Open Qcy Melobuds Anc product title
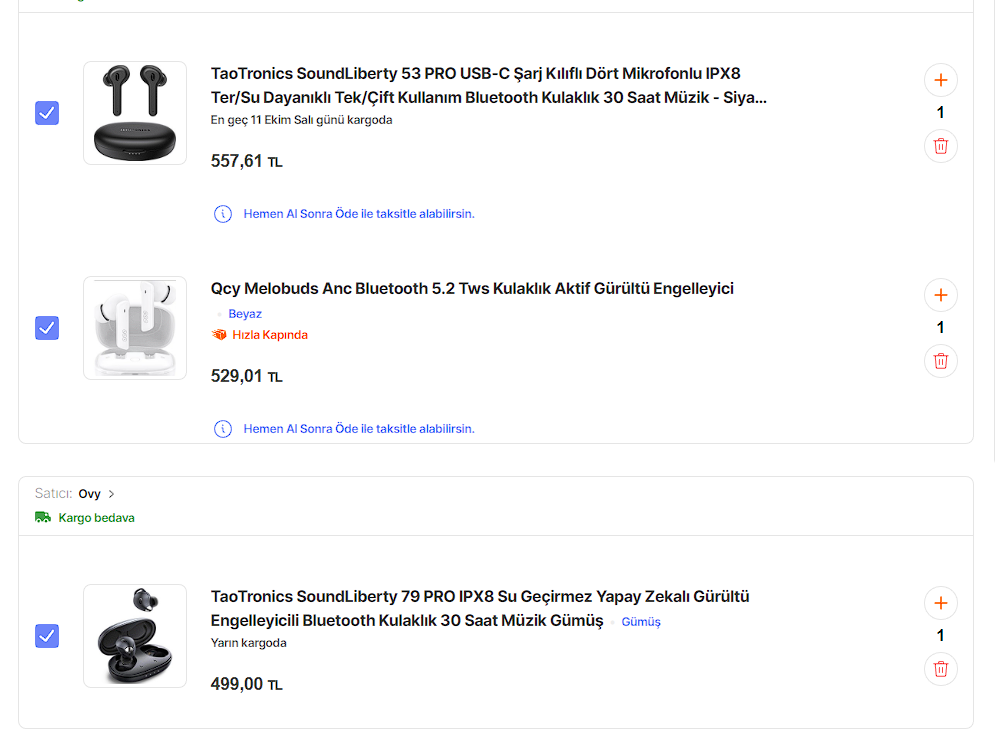The height and width of the screenshot is (748, 995). point(472,289)
